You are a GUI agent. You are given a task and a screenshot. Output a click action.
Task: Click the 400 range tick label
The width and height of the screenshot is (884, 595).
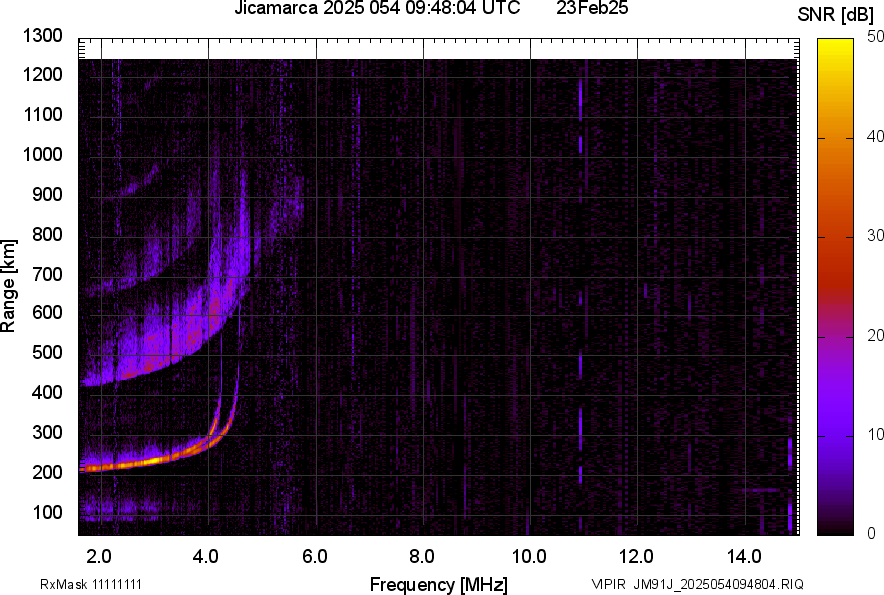tap(47, 392)
